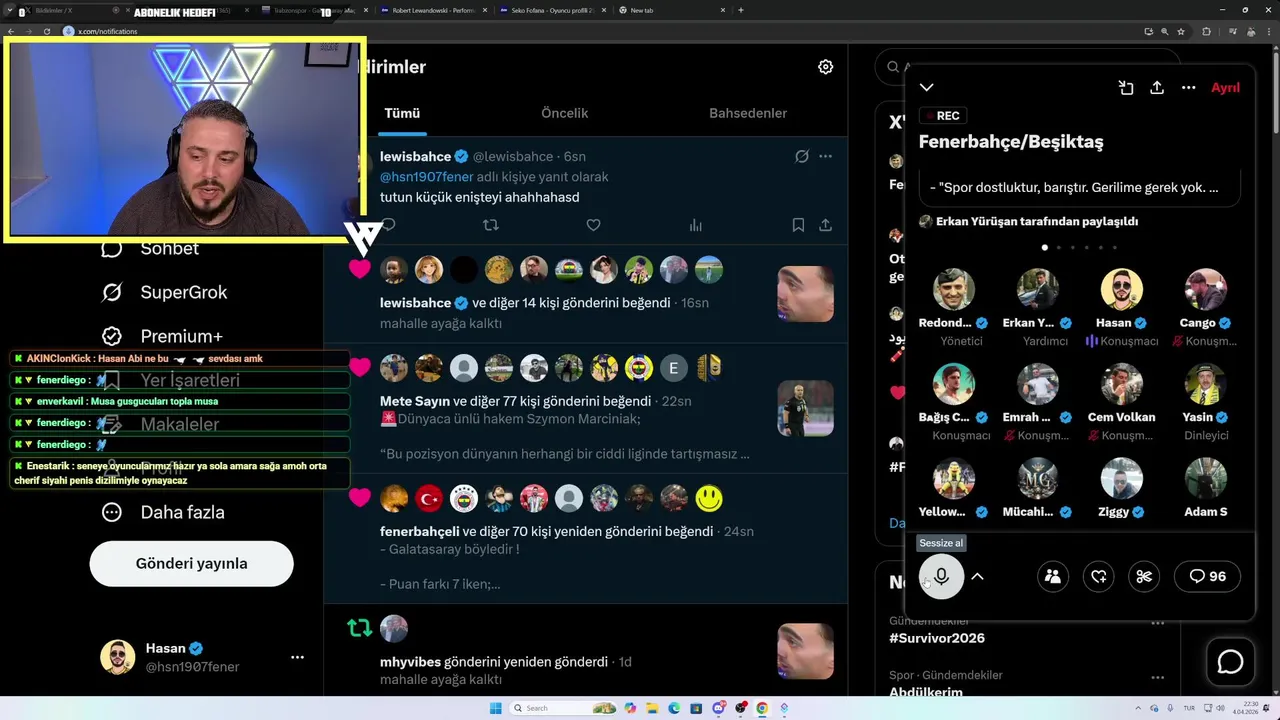Open account options next to Hasan profile
The image size is (1280, 720).
pos(297,657)
